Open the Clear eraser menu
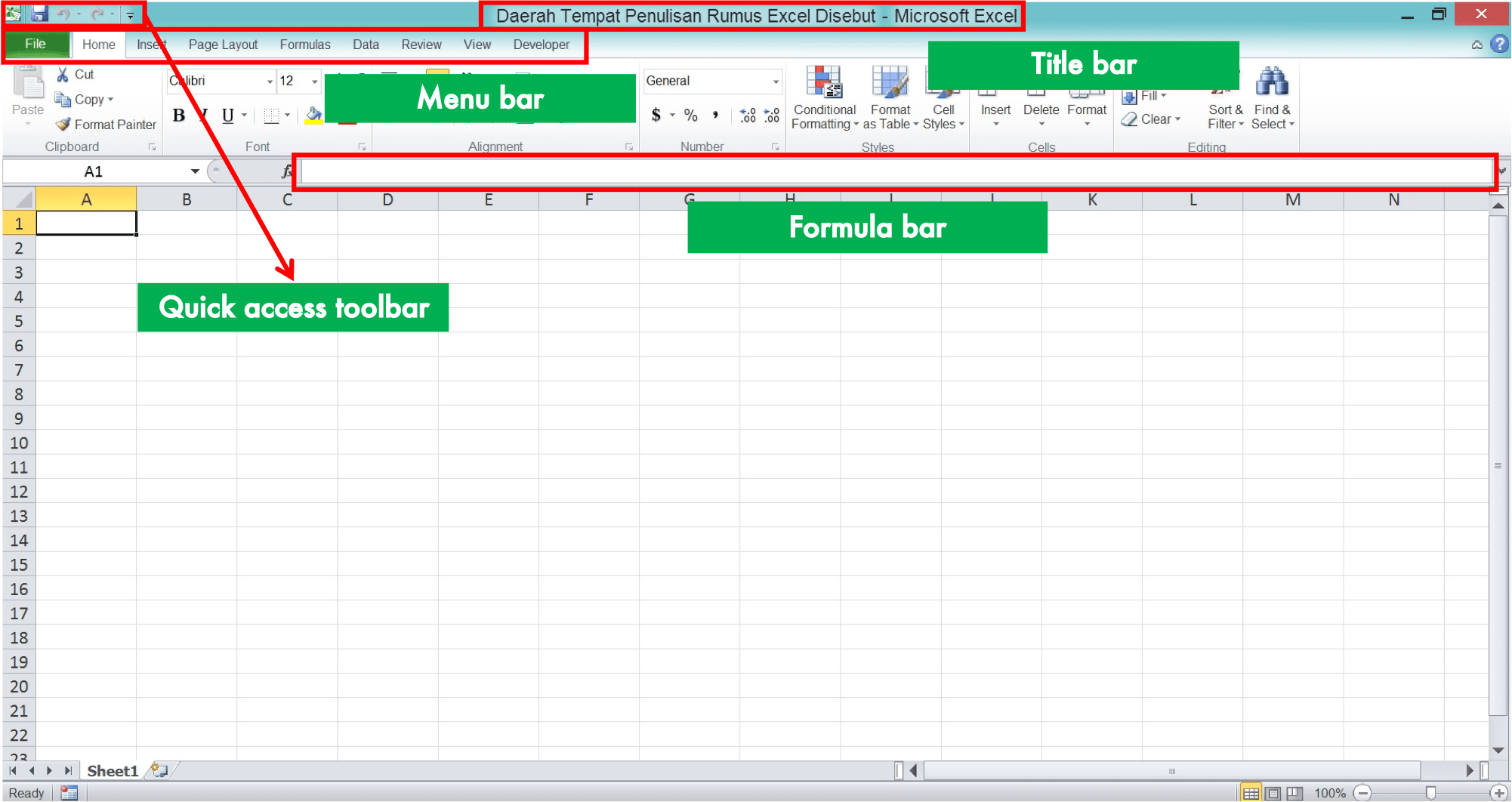 pyautogui.click(x=1151, y=119)
